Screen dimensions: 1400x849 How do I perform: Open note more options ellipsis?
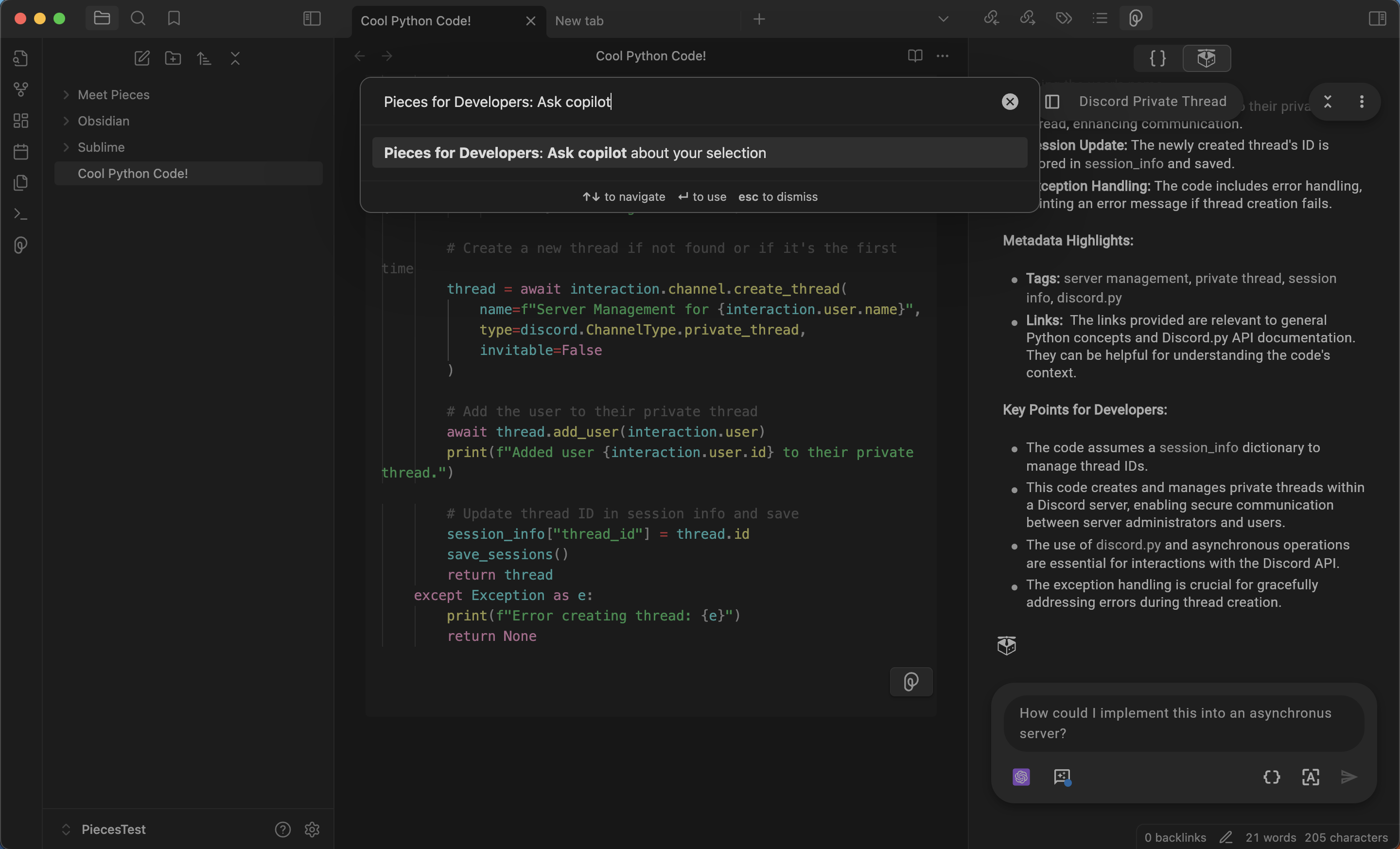pos(943,56)
